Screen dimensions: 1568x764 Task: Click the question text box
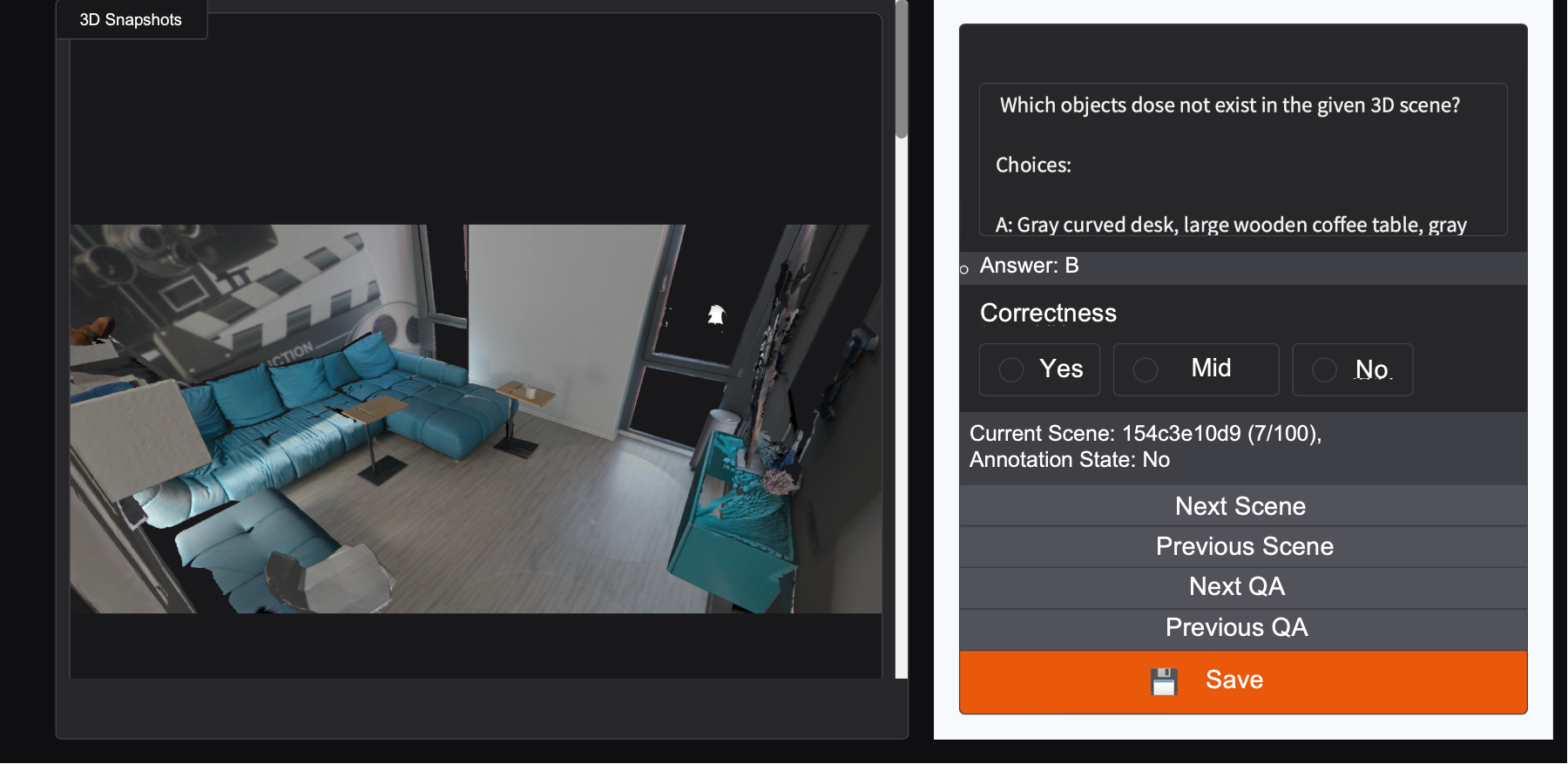pyautogui.click(x=1243, y=159)
